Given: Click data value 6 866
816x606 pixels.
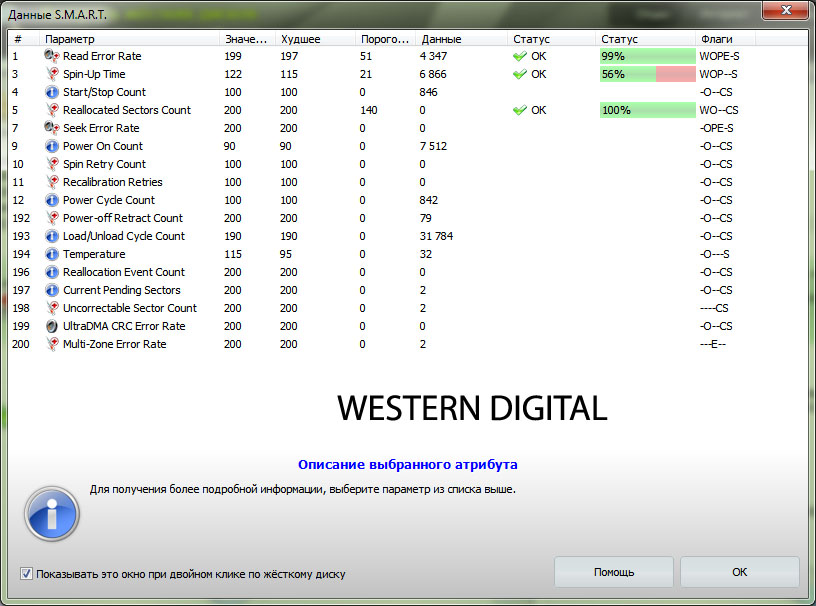Looking at the screenshot, I should tap(433, 74).
